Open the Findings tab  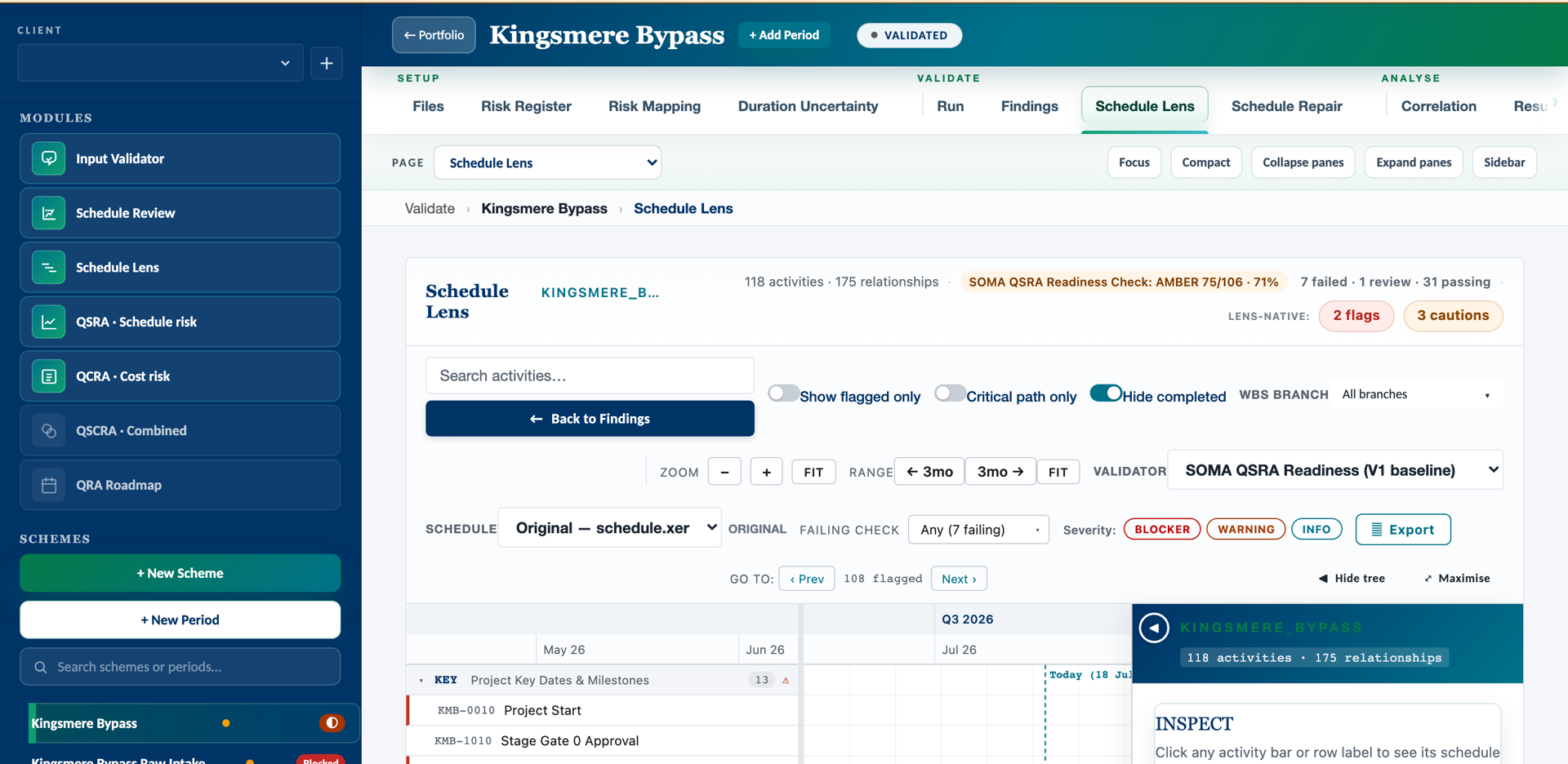click(x=1029, y=106)
